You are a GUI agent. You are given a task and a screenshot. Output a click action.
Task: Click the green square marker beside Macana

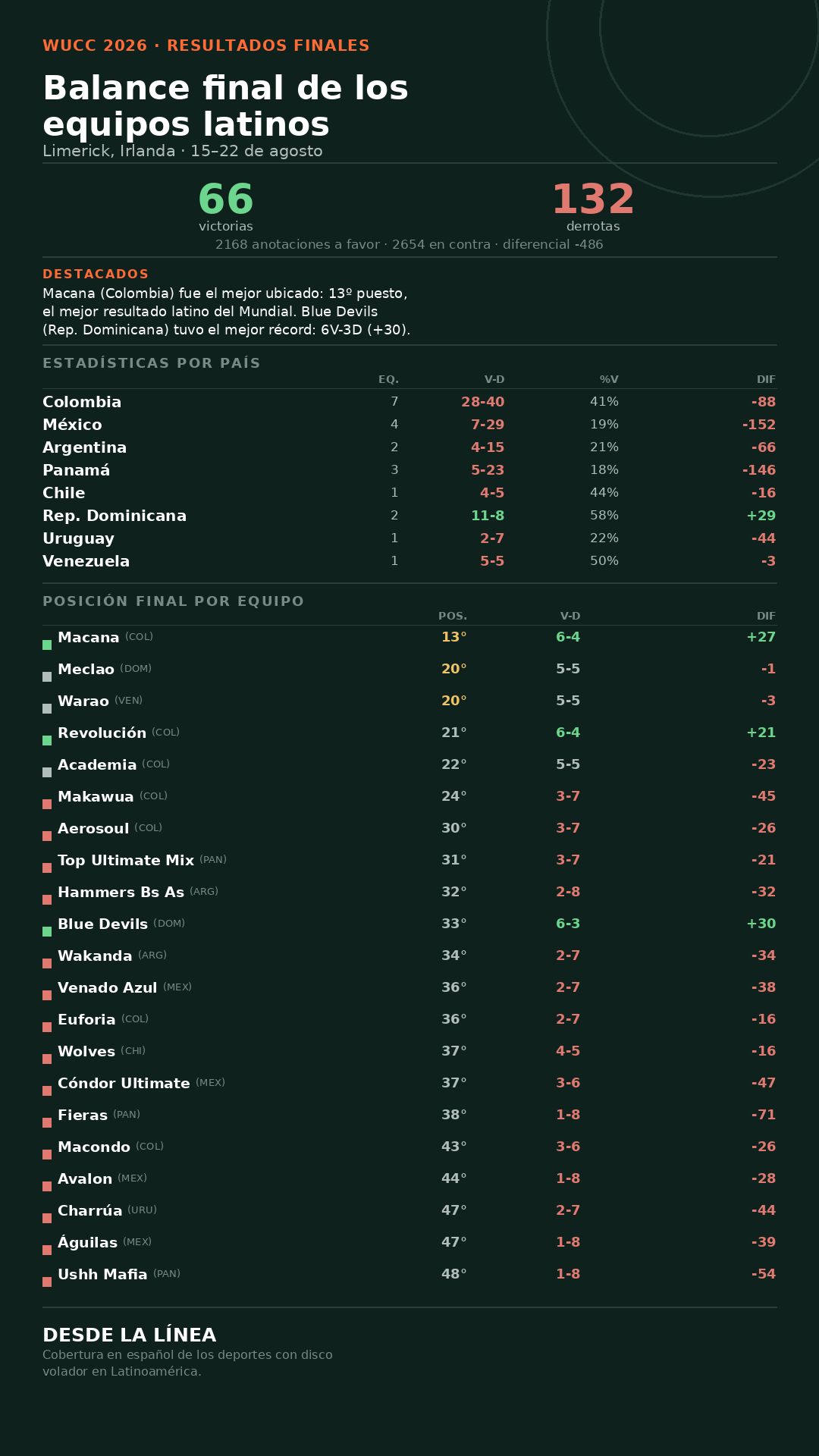pyautogui.click(x=47, y=645)
